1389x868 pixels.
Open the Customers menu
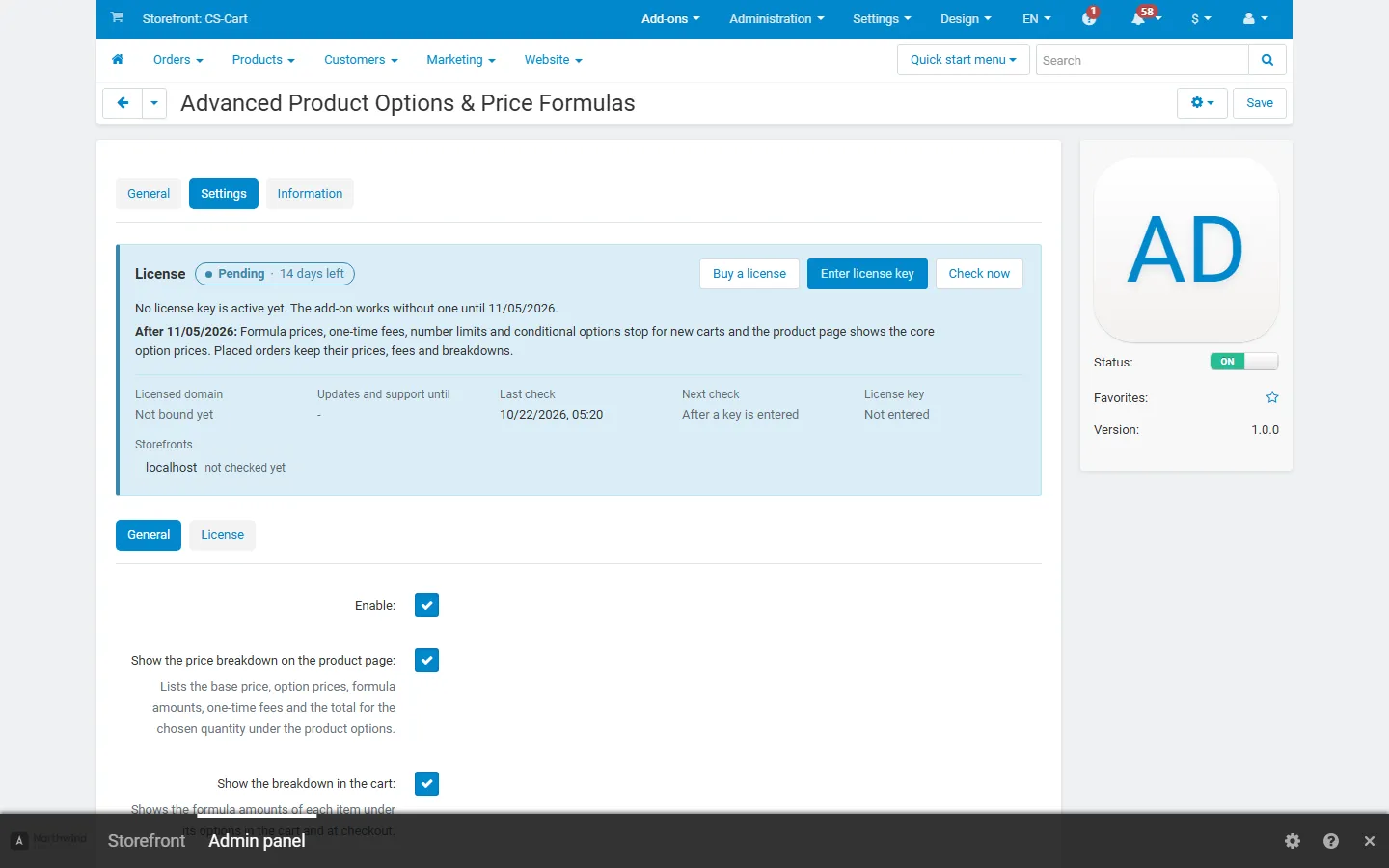[x=361, y=60]
